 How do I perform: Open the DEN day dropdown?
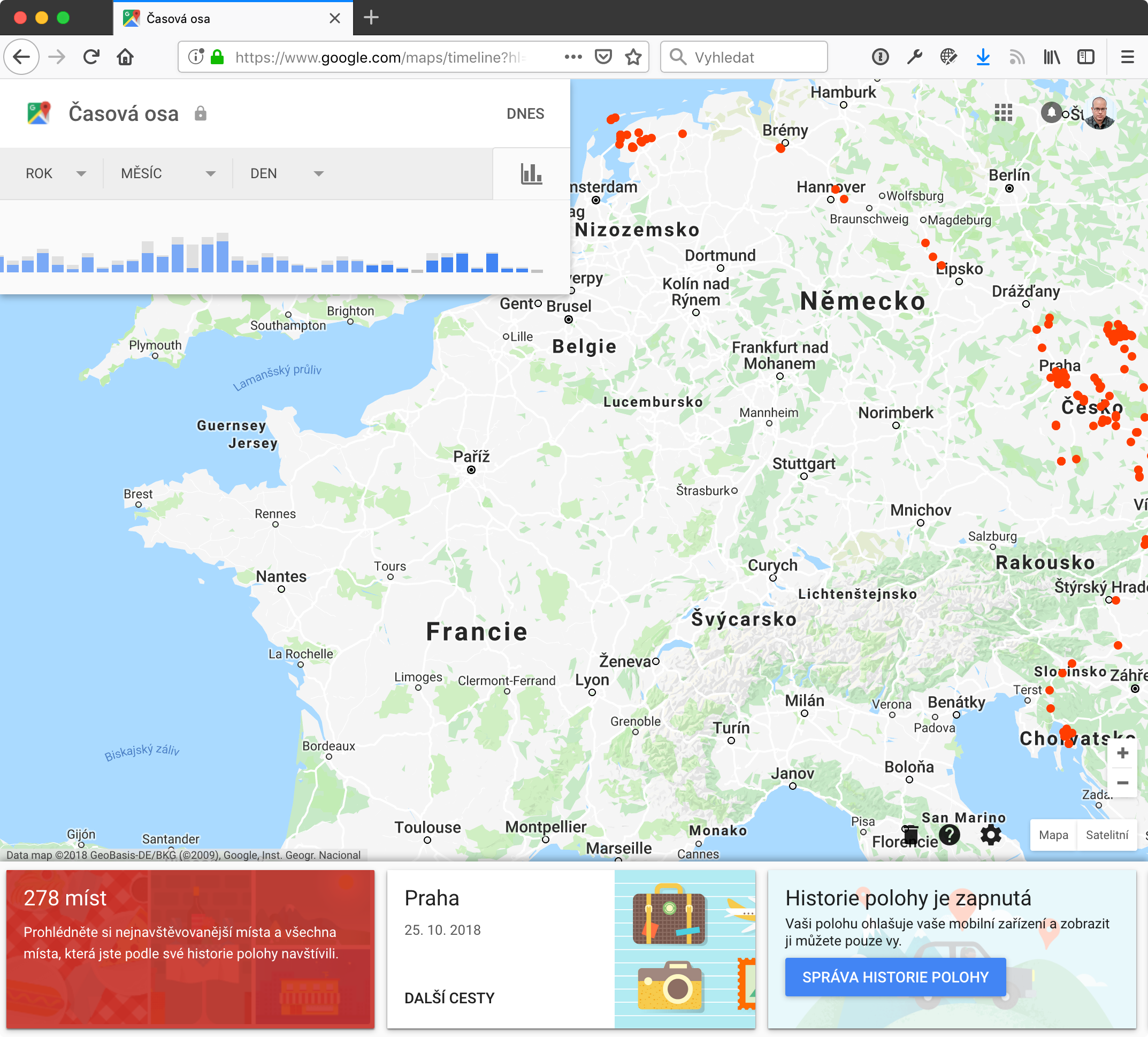coord(286,173)
